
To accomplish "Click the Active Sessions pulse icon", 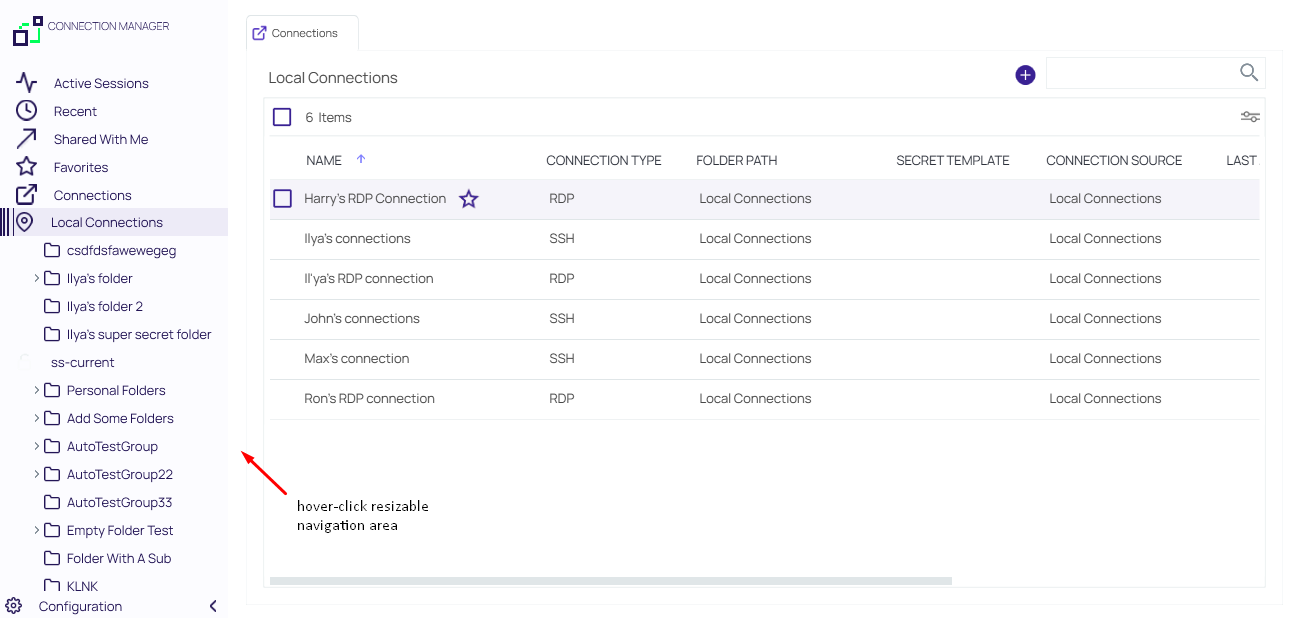I will pyautogui.click(x=26, y=83).
